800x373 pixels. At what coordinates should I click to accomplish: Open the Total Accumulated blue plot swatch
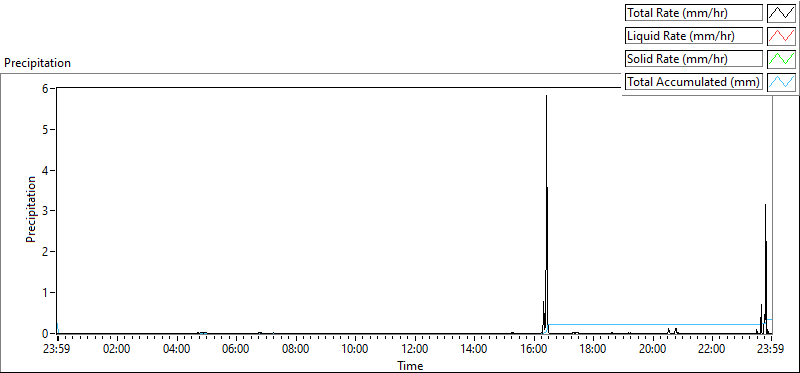click(782, 81)
